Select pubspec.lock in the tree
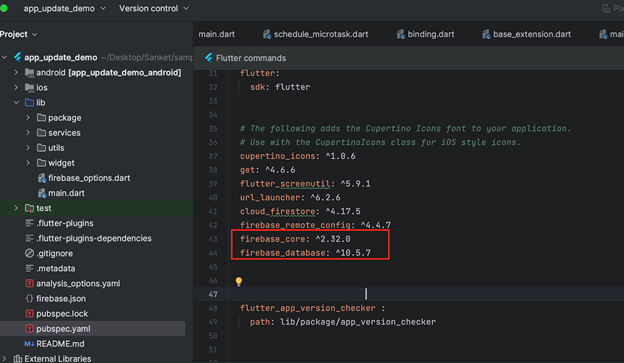The width and height of the screenshot is (624, 363). point(62,314)
